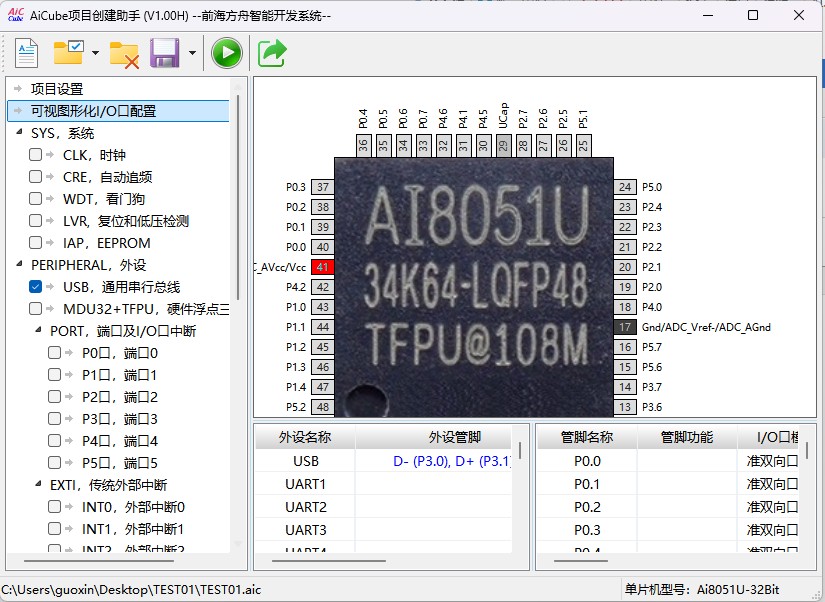Uncheck the USB 通用串行总线 checkbox

(x=35, y=287)
